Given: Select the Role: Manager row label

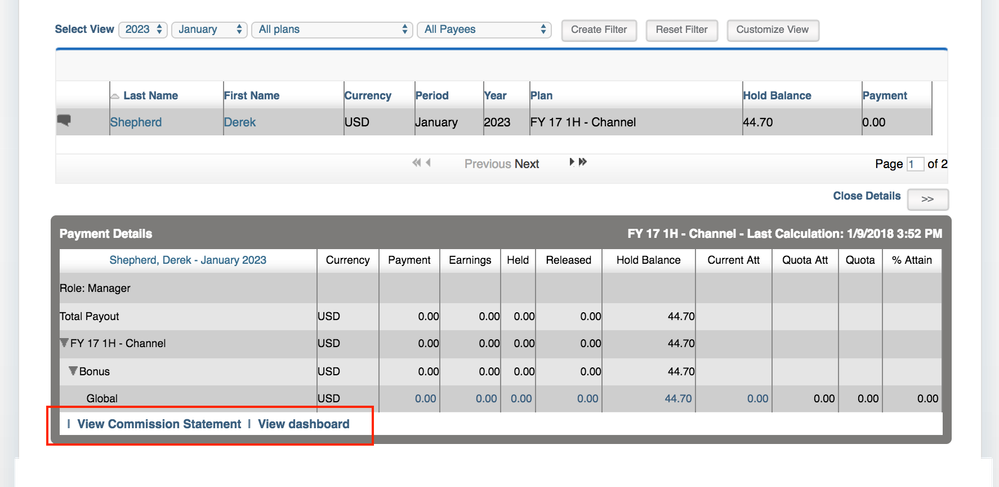Looking at the screenshot, I should [x=95, y=288].
